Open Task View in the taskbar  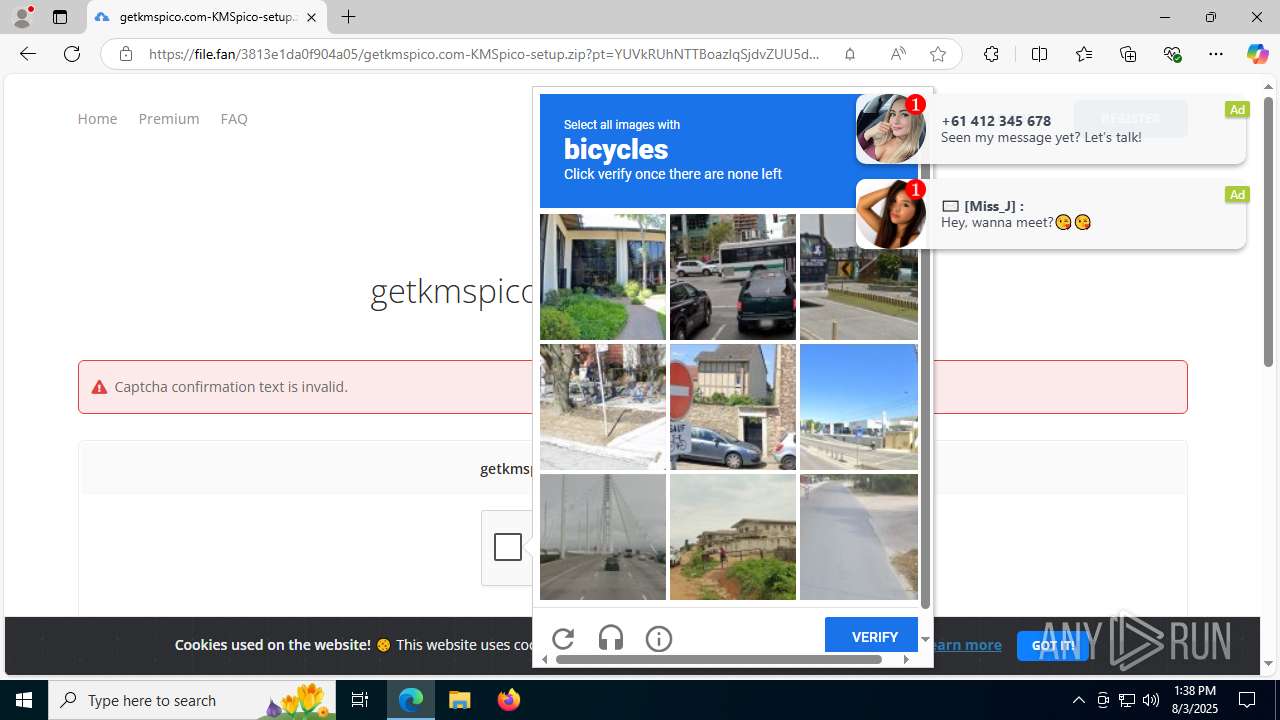(360, 700)
